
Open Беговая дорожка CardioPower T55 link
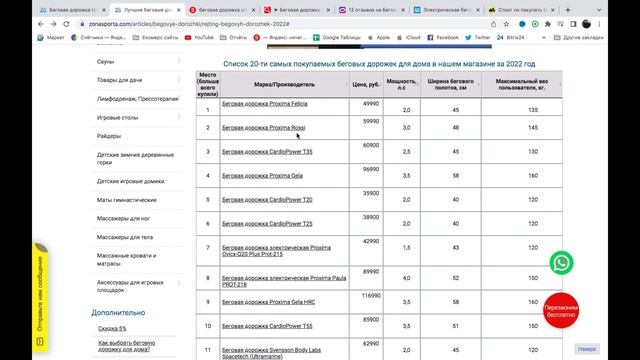coord(267,326)
